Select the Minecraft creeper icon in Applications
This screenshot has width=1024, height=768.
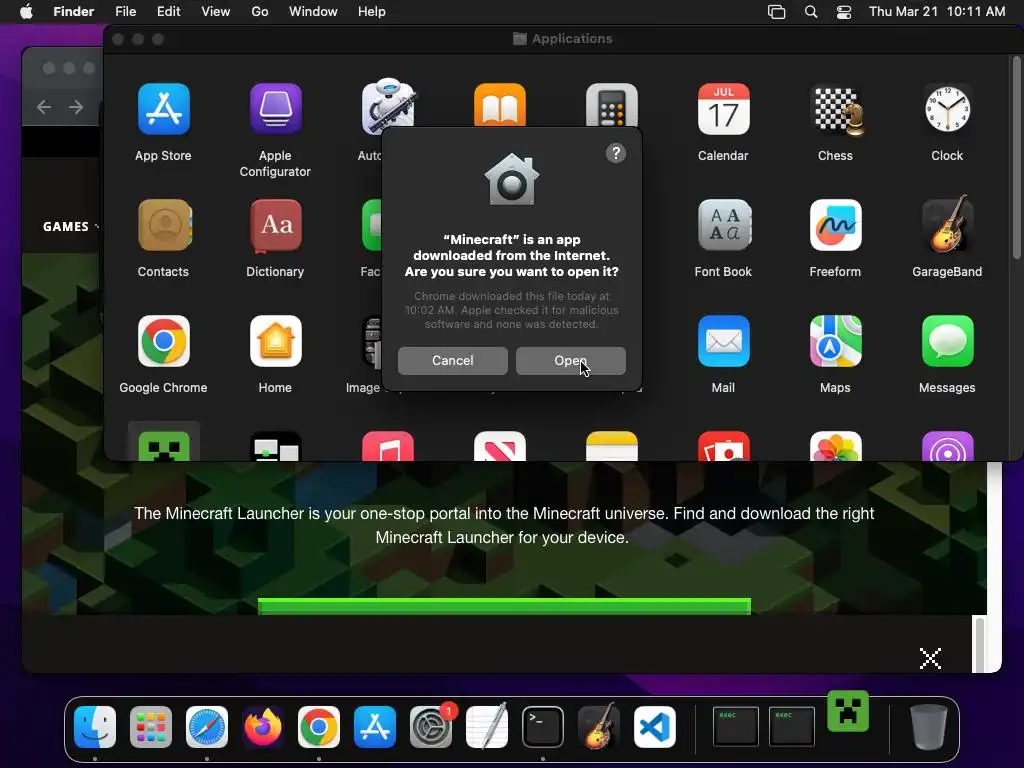[x=164, y=446]
